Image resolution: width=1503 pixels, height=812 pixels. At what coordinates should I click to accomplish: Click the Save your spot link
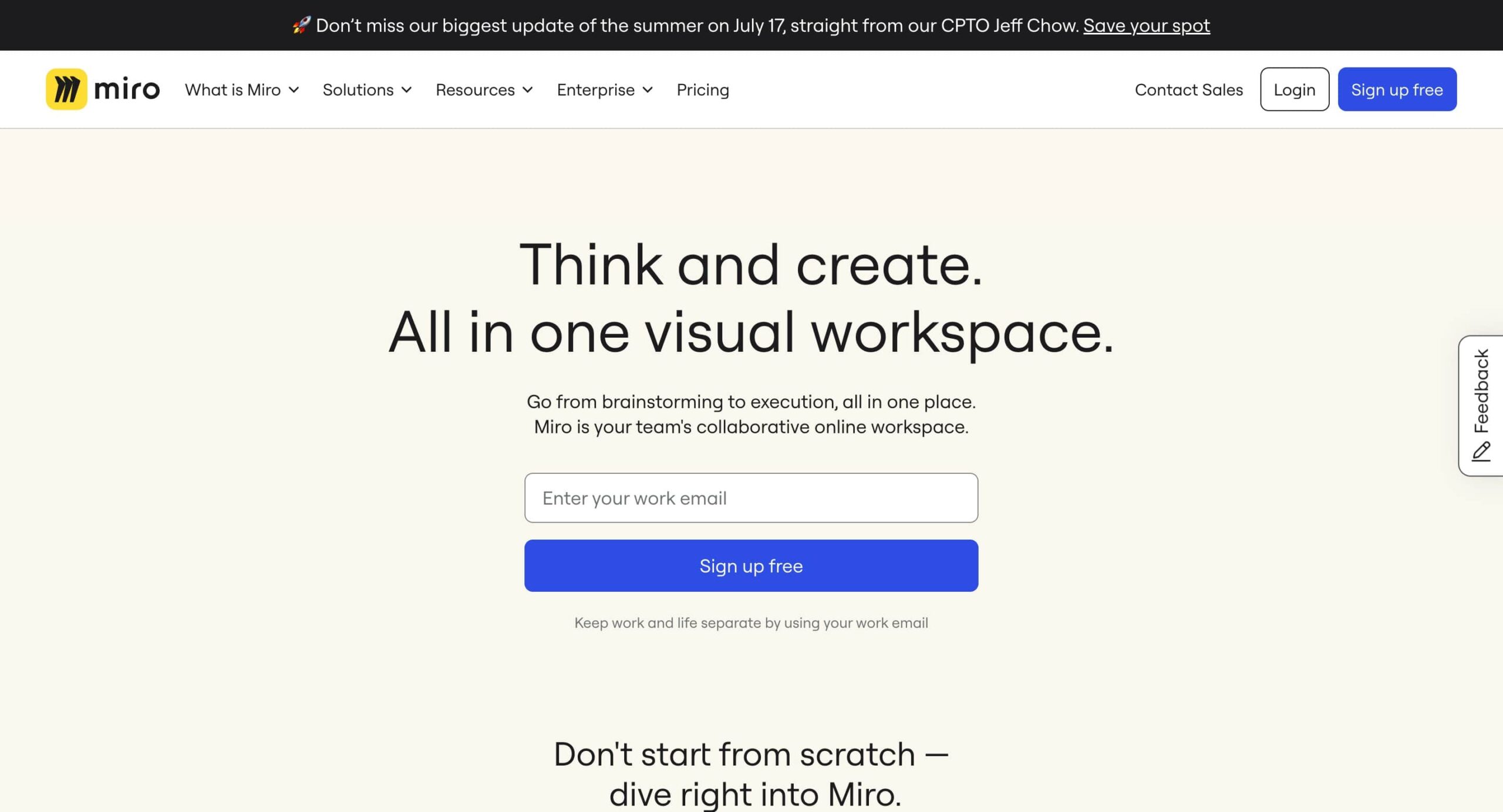coord(1146,25)
